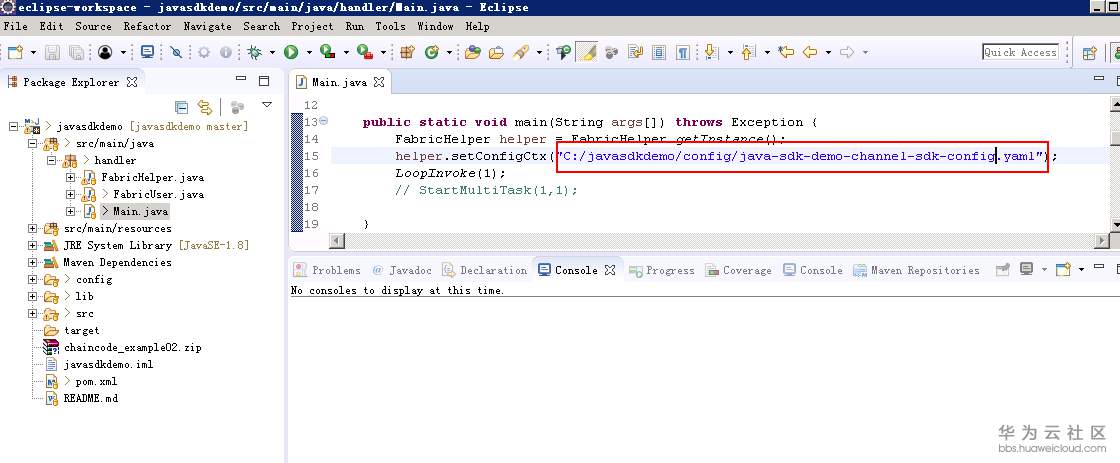The width and height of the screenshot is (1120, 463).
Task: Expand the src/main/resources folder
Action: pos(32,228)
